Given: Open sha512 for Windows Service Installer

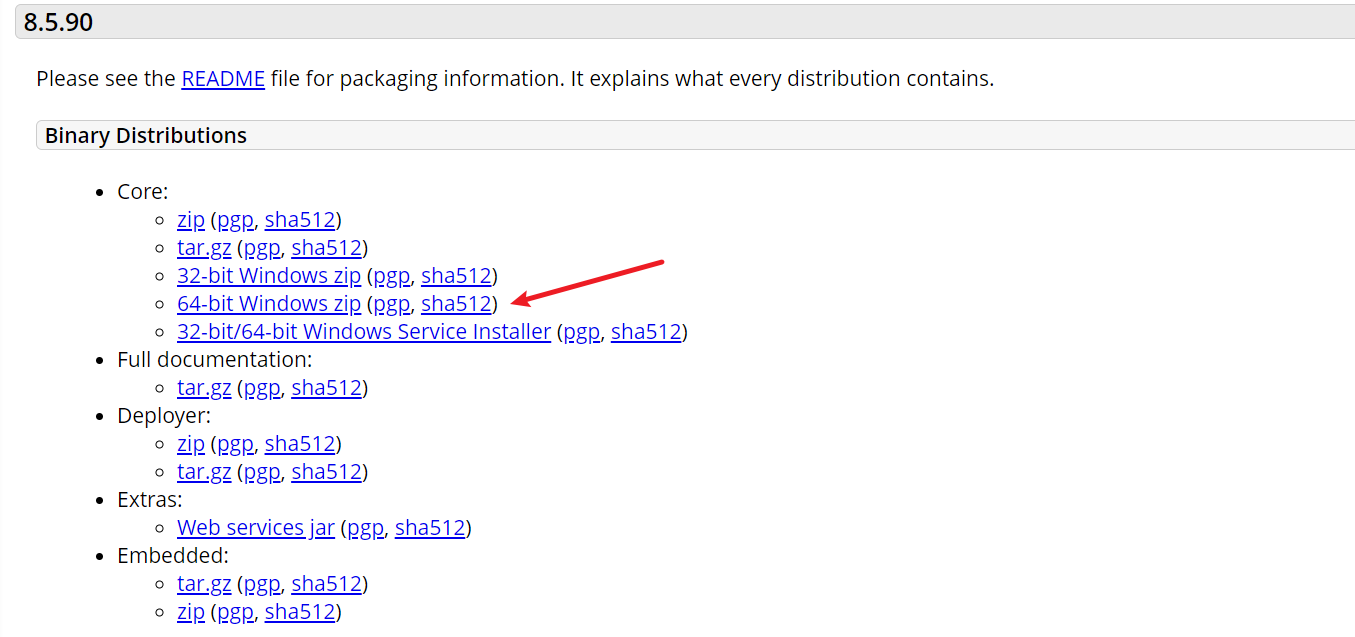Looking at the screenshot, I should tap(646, 332).
